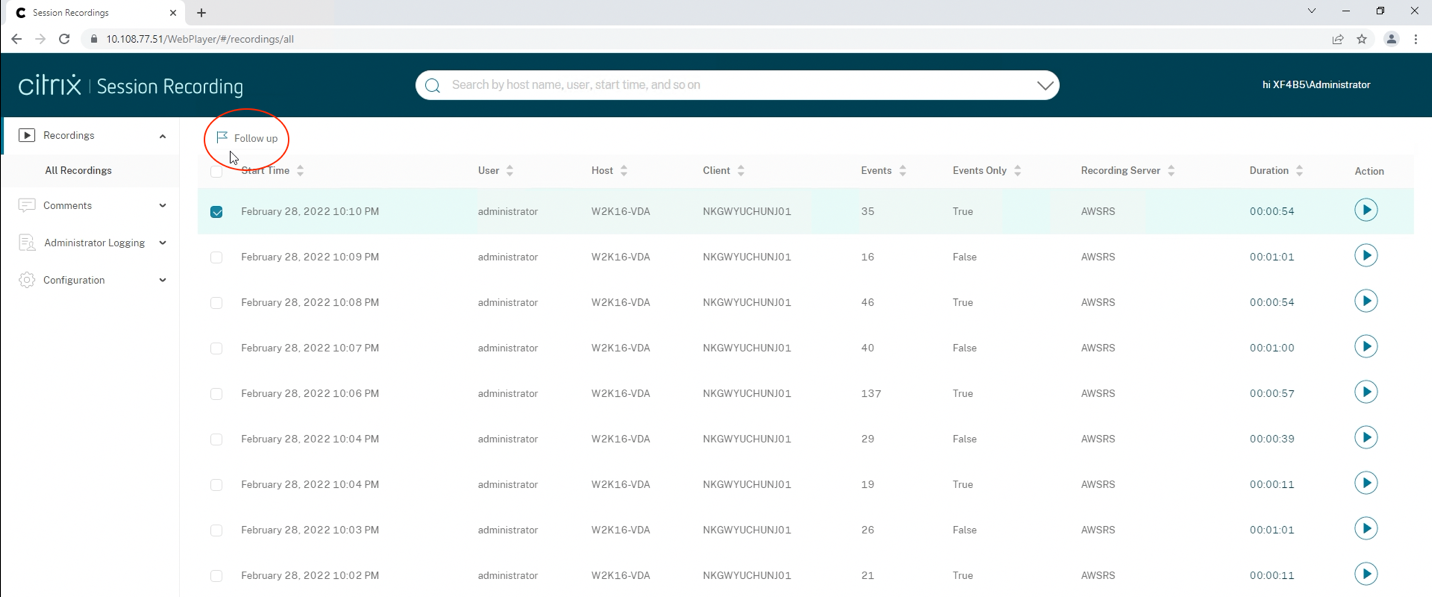Select the 10:09 PM recording checkbox

pos(216,257)
